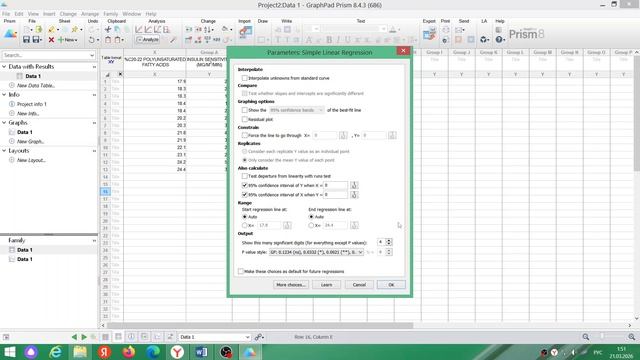Image resolution: width=640 pixels, height=360 pixels.
Task: Click the green Next sheet arrow
Action: coord(84,337)
